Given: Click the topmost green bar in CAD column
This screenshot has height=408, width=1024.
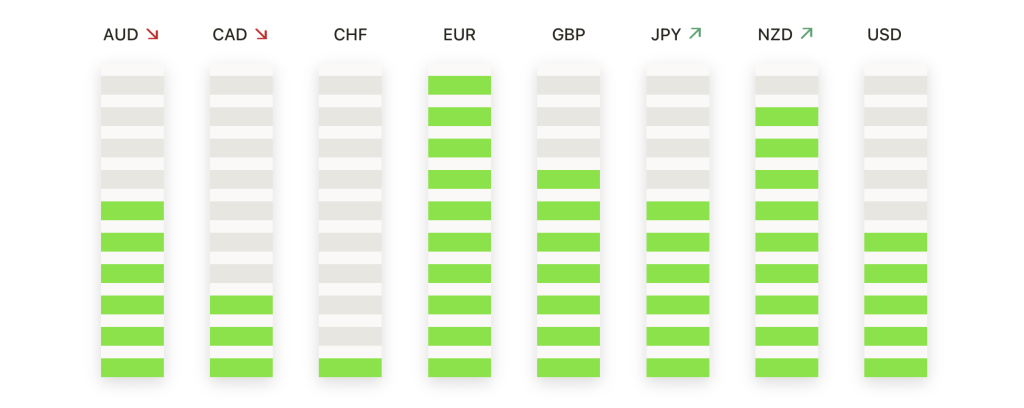Looking at the screenshot, I should pyautogui.click(x=242, y=305).
